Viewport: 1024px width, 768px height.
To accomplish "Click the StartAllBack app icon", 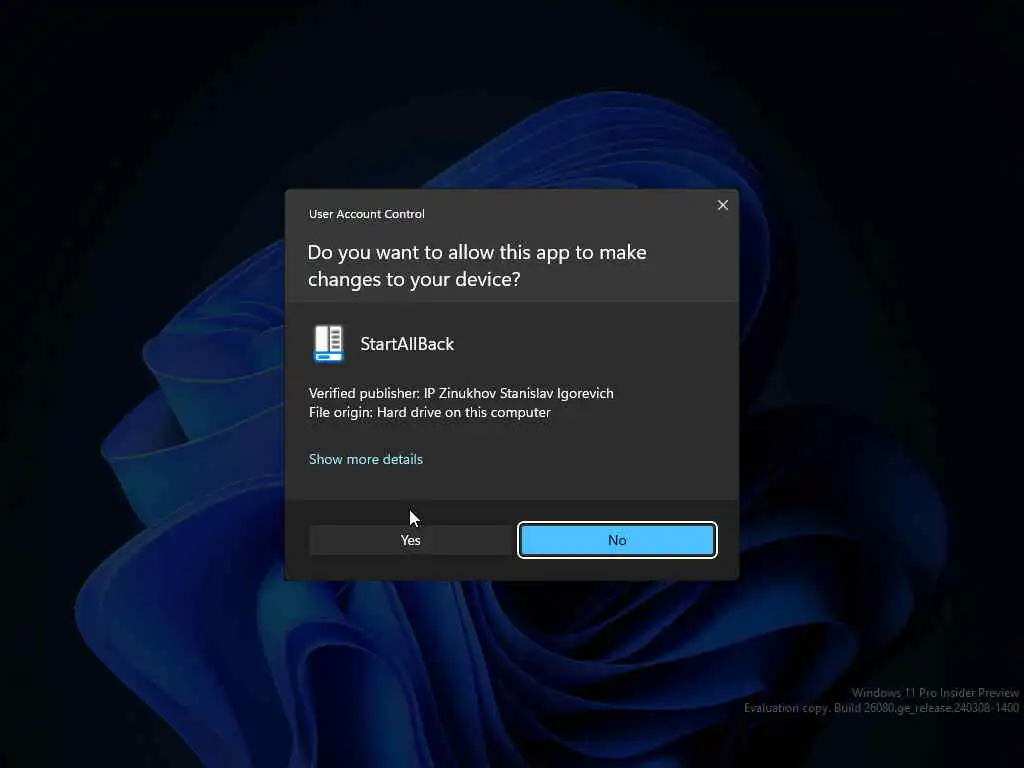I will [x=328, y=344].
